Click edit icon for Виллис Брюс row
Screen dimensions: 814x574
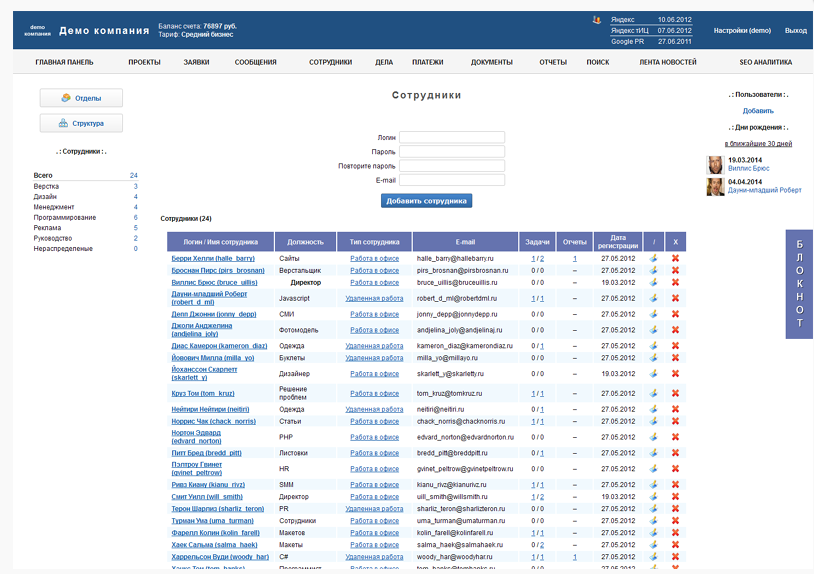[654, 282]
